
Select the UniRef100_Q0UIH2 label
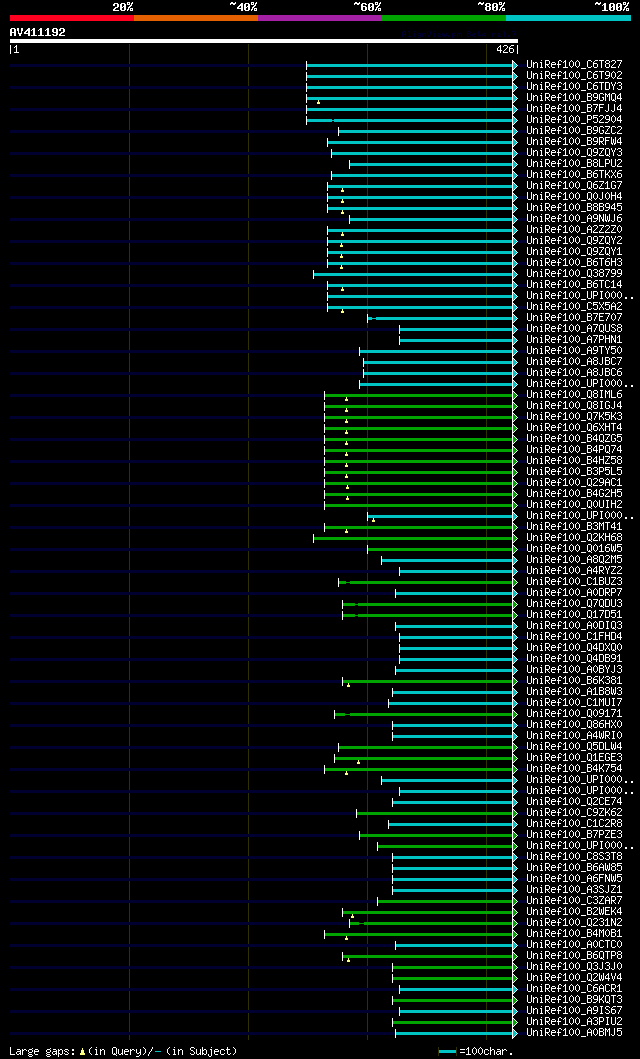point(575,505)
